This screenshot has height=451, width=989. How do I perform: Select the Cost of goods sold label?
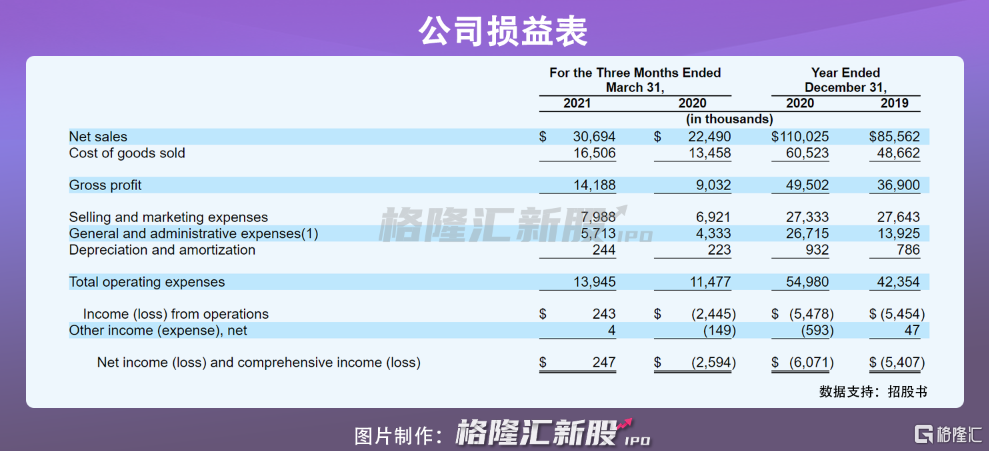click(127, 153)
